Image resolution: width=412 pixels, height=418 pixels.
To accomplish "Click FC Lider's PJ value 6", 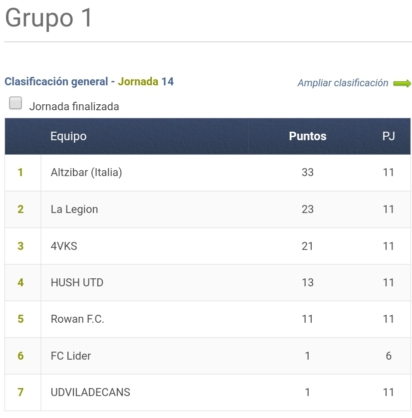I will coord(388,356).
